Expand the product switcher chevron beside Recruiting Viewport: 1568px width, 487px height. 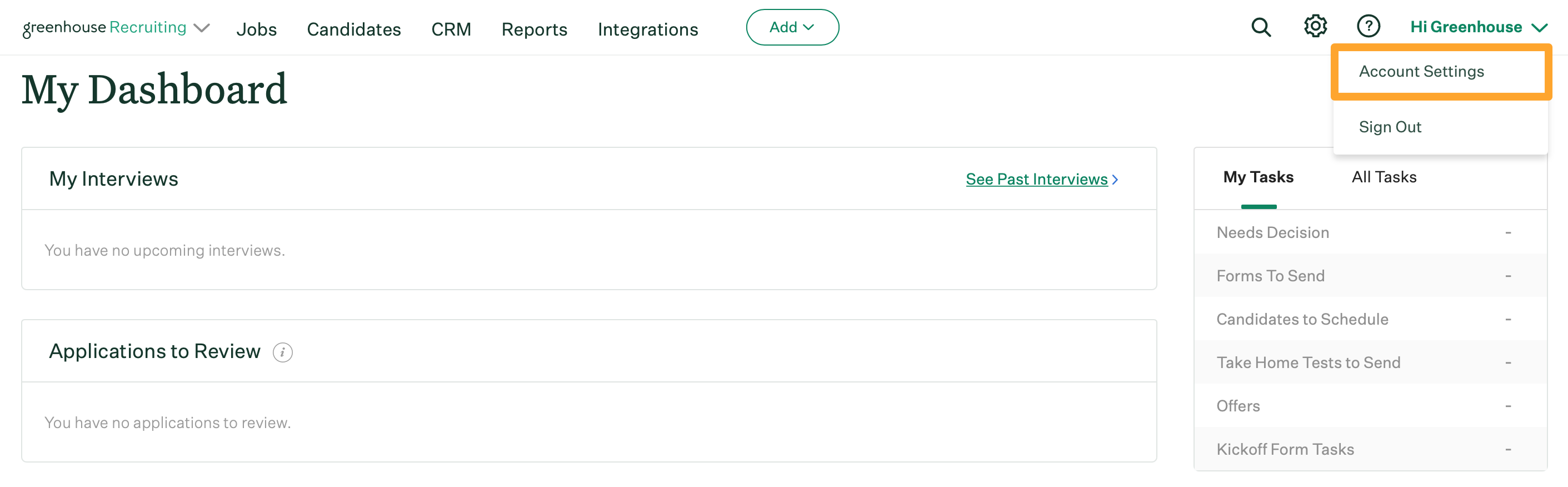click(202, 28)
